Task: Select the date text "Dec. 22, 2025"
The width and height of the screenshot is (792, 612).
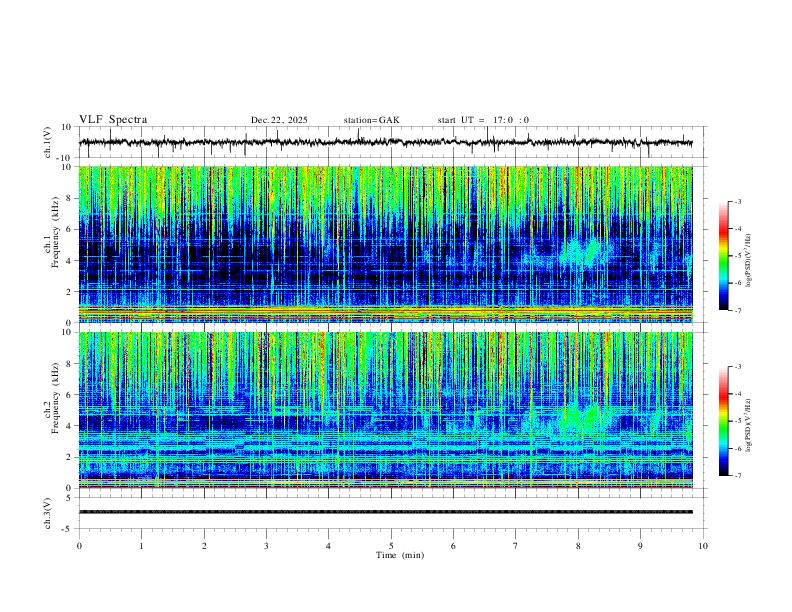Action: click(279, 120)
